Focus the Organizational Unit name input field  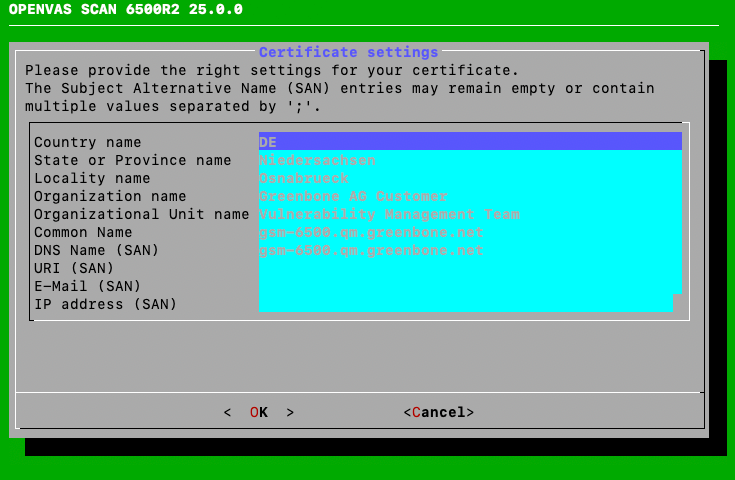pyautogui.click(x=469, y=214)
